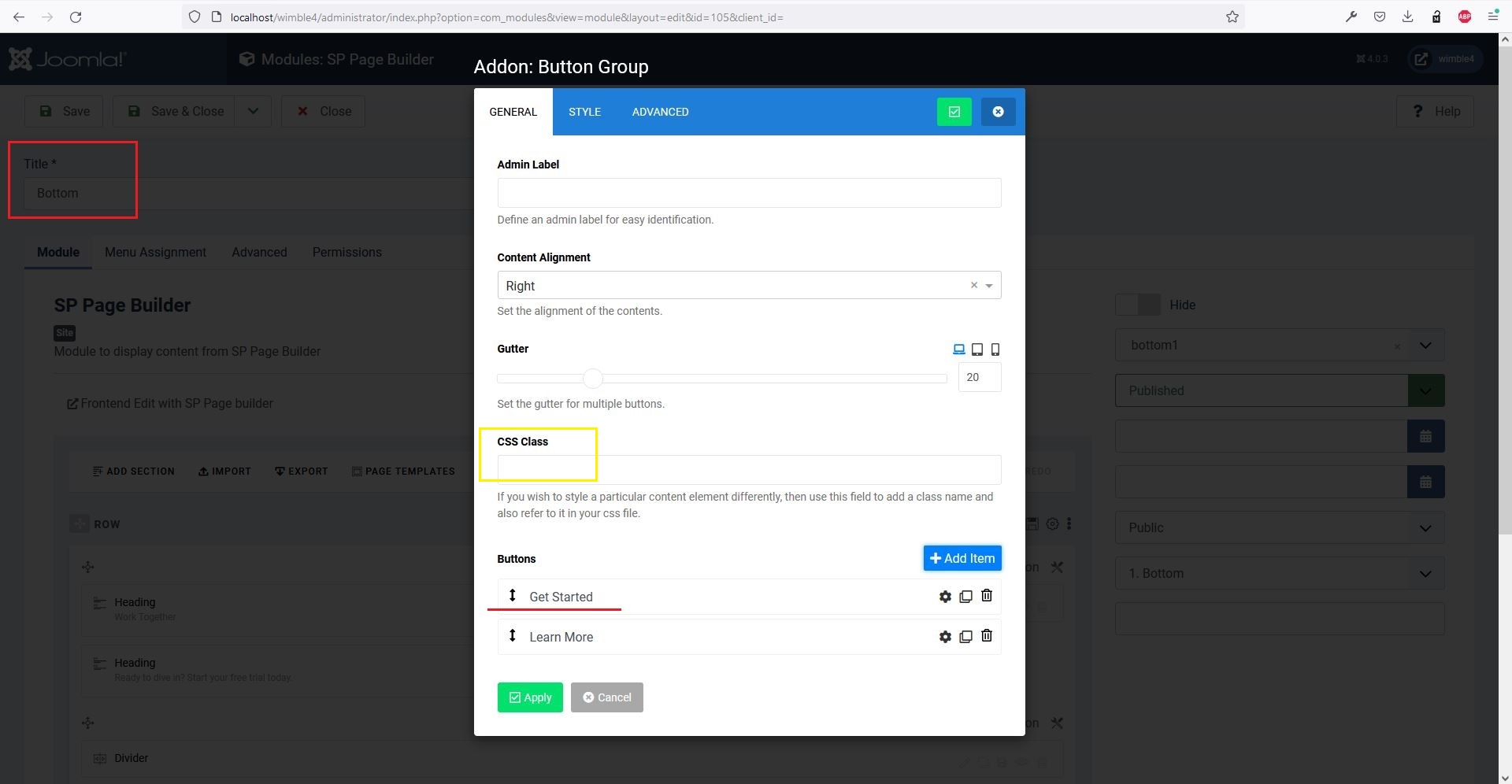Click the Gutter slider handle

pos(593,379)
